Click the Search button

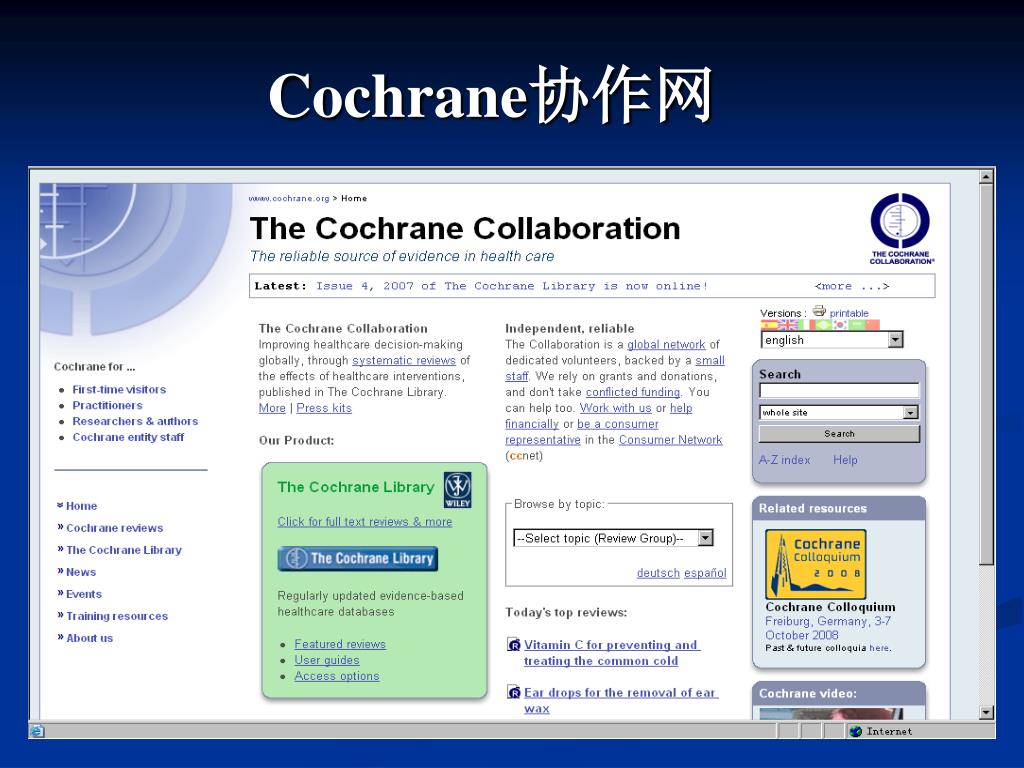839,434
